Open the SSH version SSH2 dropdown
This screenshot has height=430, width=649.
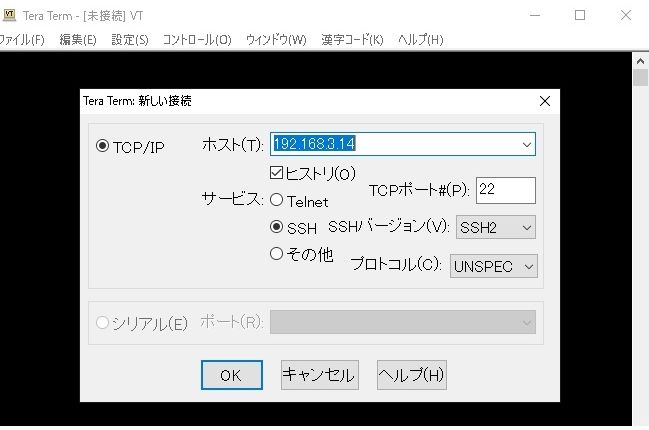pyautogui.click(x=495, y=227)
